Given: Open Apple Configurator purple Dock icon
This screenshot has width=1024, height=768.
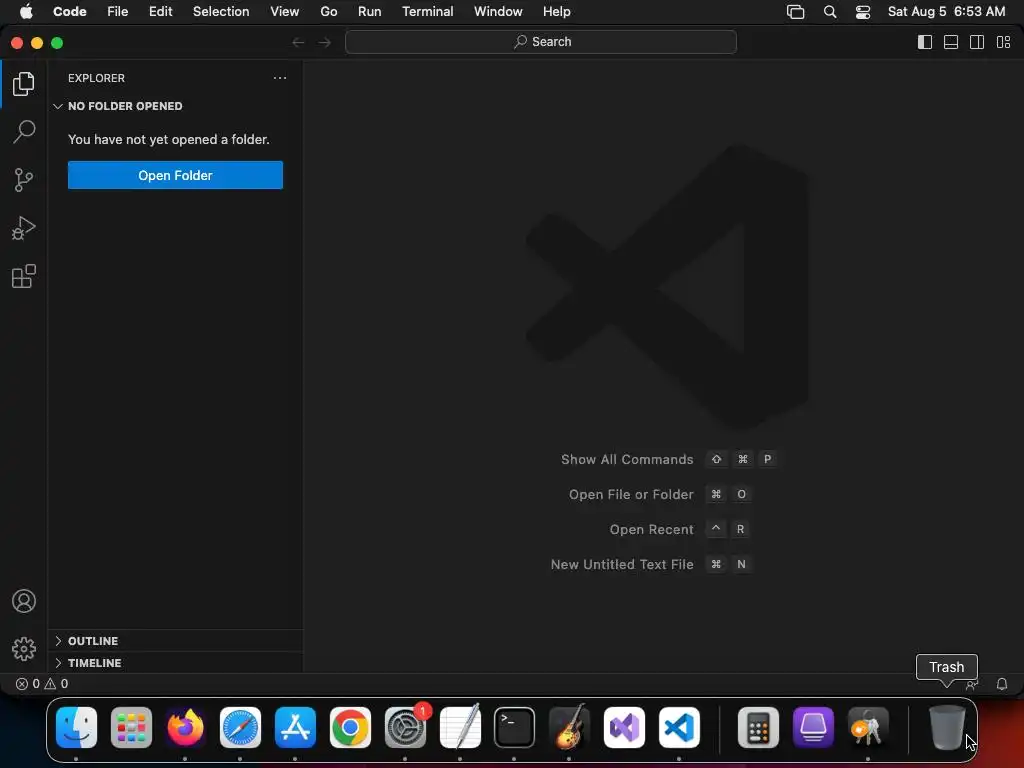Looking at the screenshot, I should coord(813,727).
